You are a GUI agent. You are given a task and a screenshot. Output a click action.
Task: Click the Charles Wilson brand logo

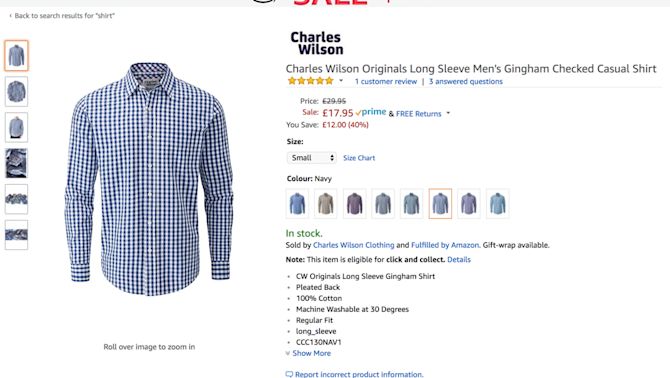point(317,43)
